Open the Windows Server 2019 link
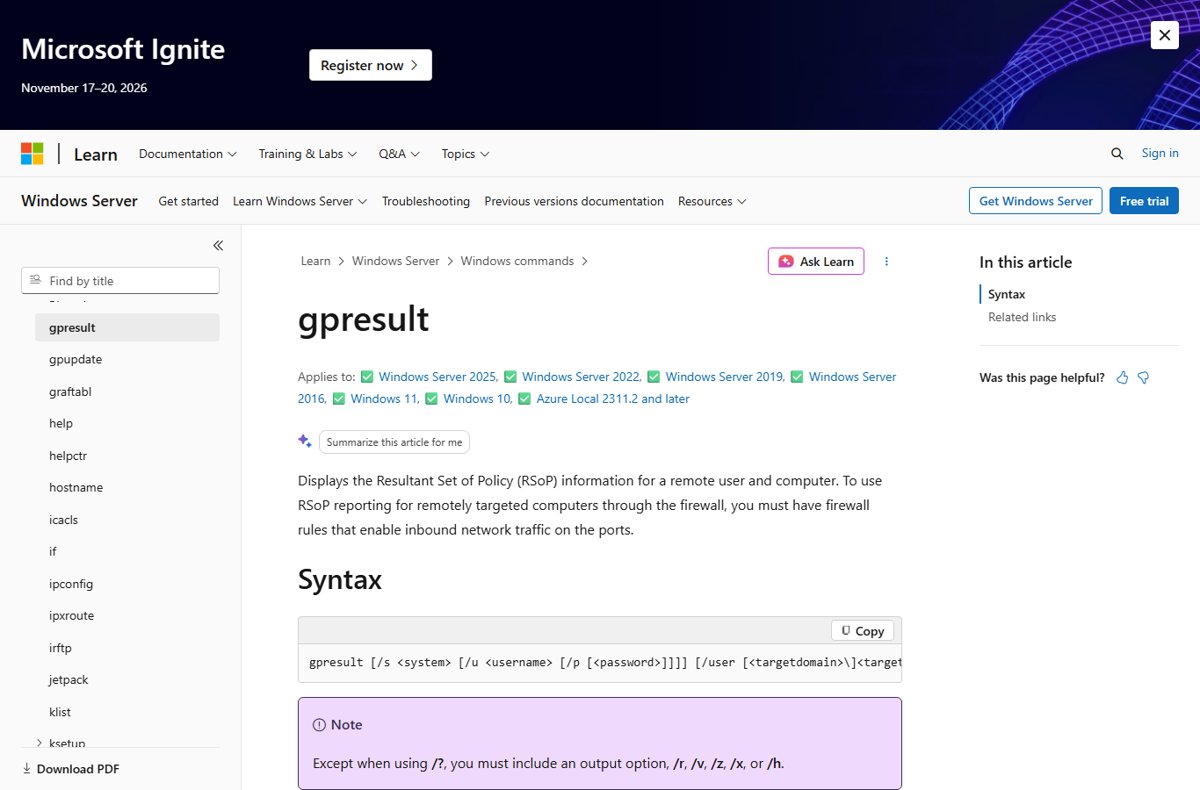The width and height of the screenshot is (1200, 790). point(725,377)
